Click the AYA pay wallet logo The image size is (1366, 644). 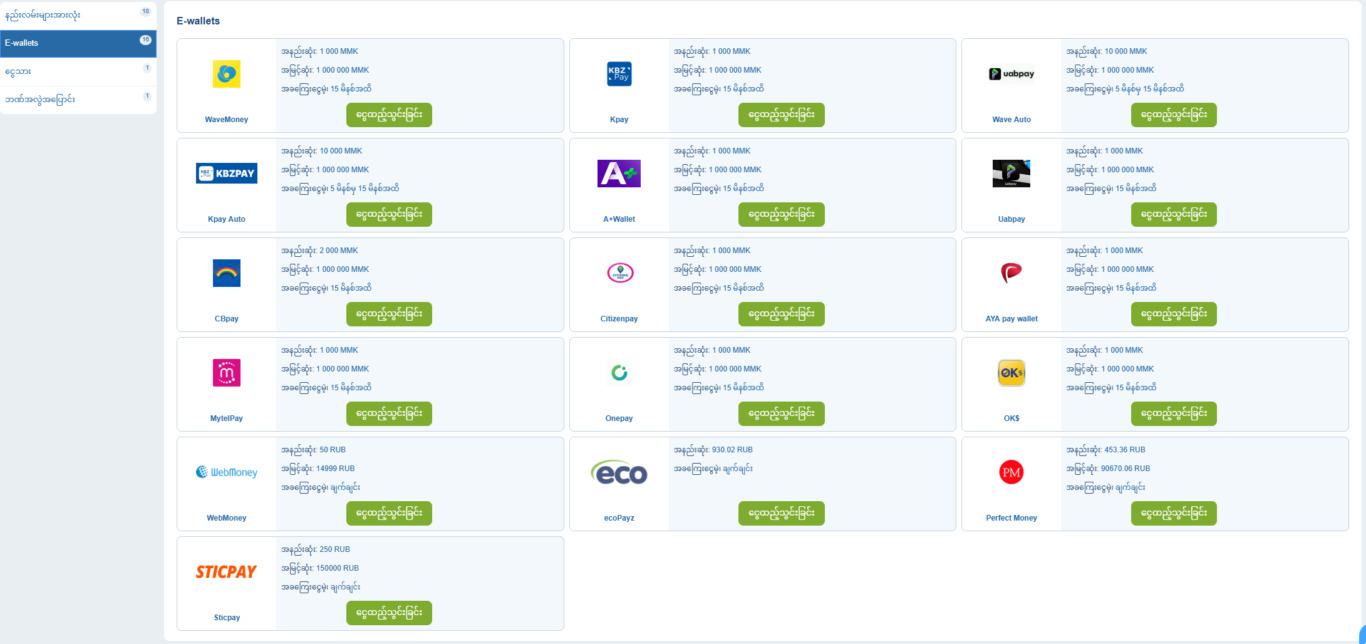pos(1011,273)
